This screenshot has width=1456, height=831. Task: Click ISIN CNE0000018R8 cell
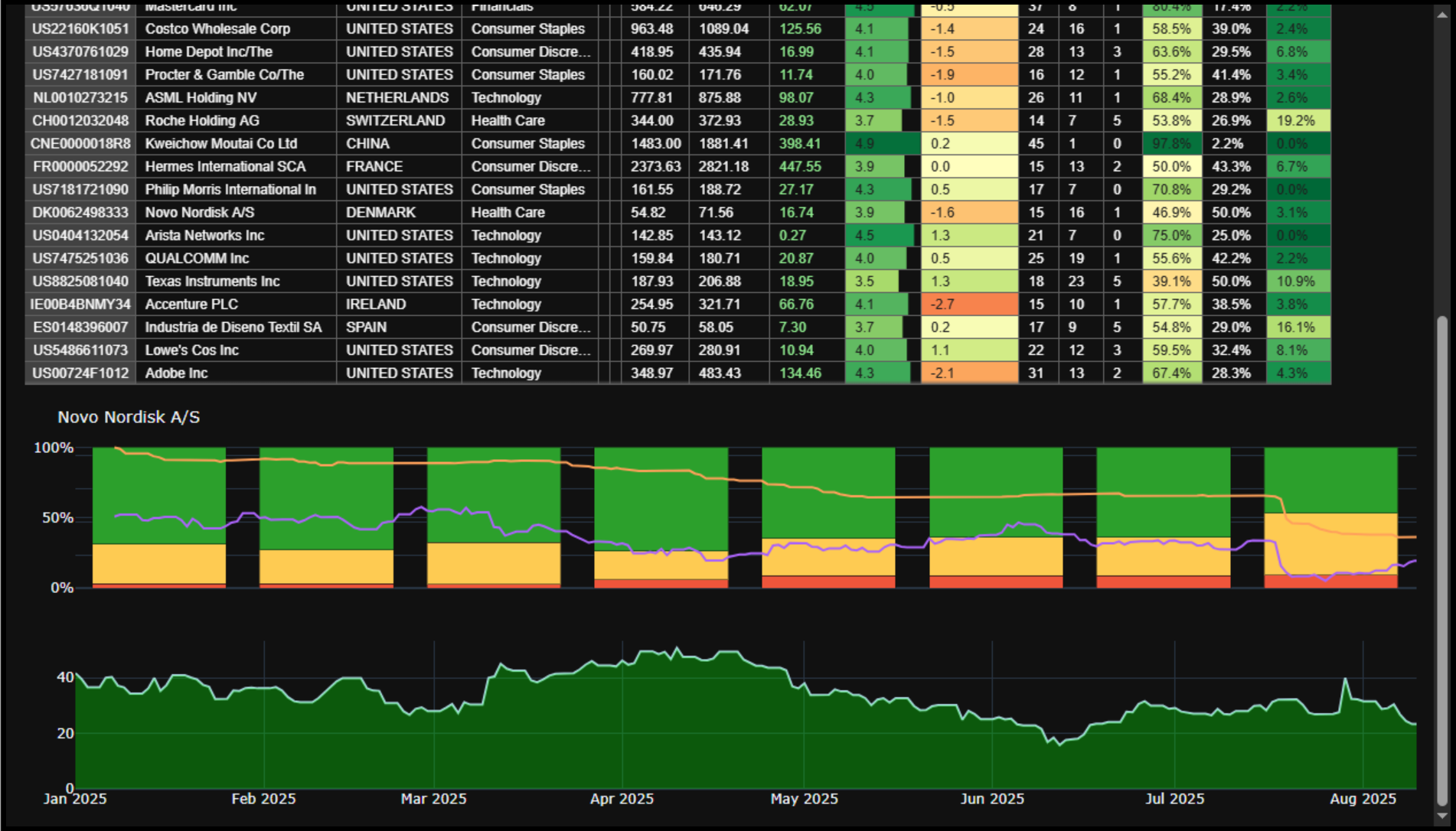pyautogui.click(x=80, y=144)
